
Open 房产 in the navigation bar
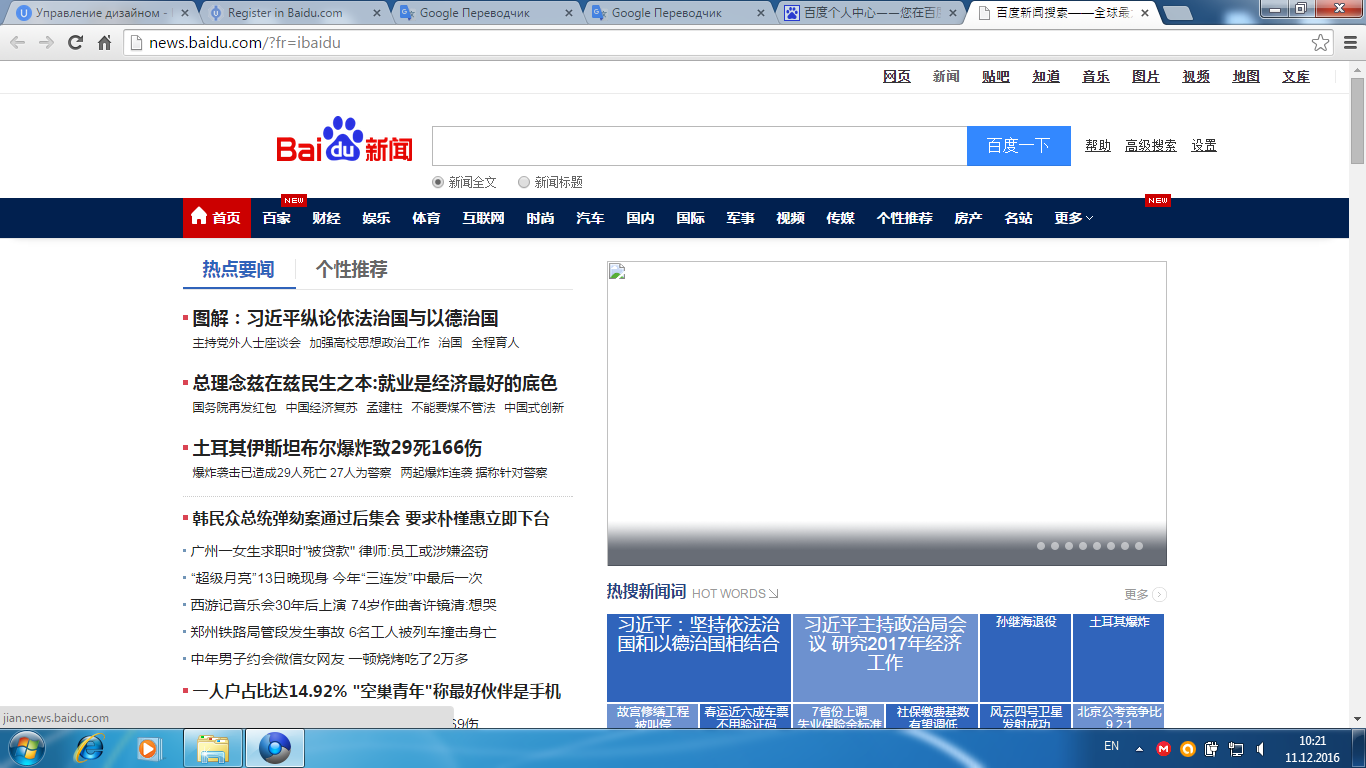click(968, 218)
